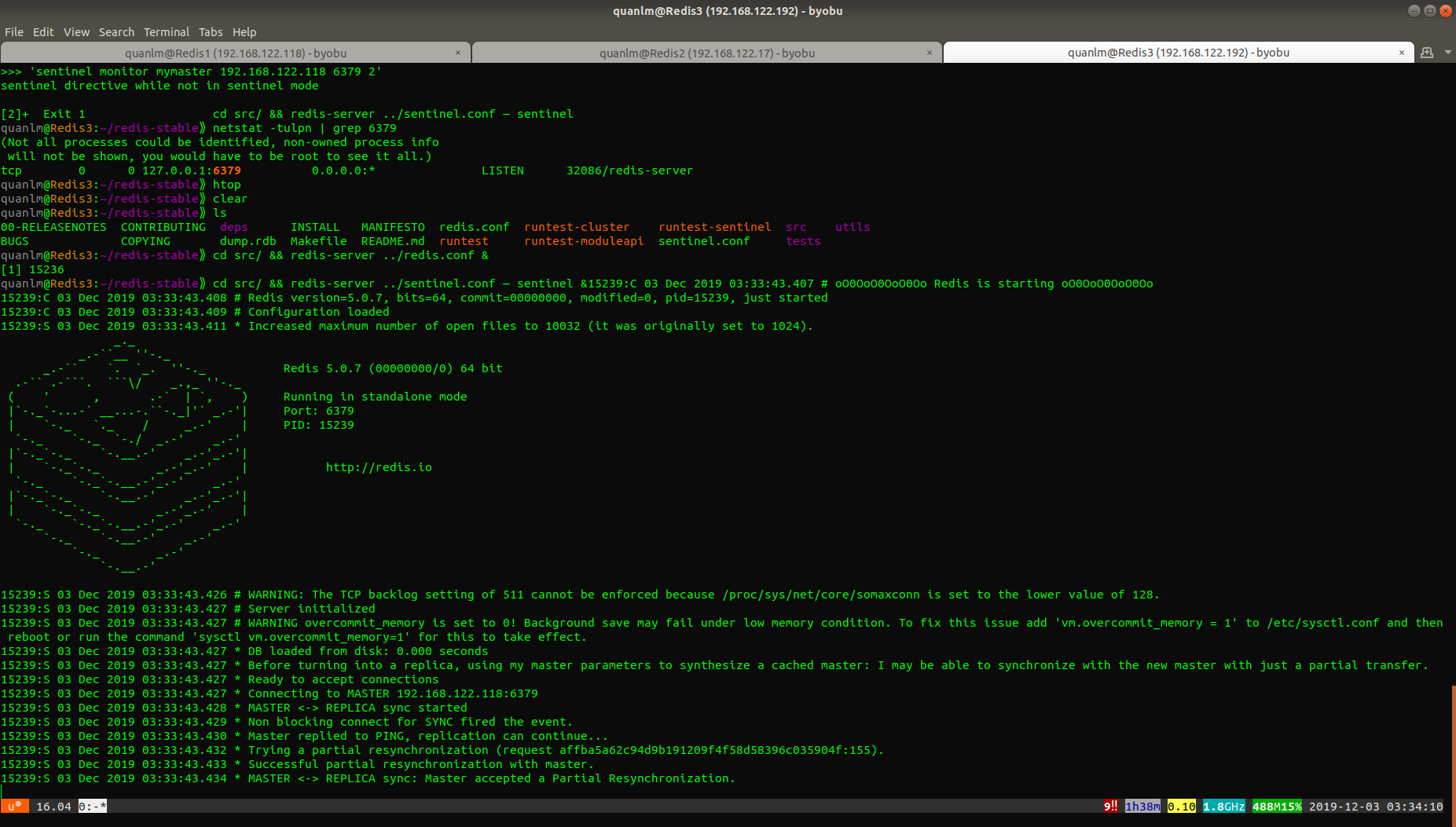Click 'README.md' in the ls output
Image resolution: width=1456 pixels, height=827 pixels.
click(x=393, y=241)
